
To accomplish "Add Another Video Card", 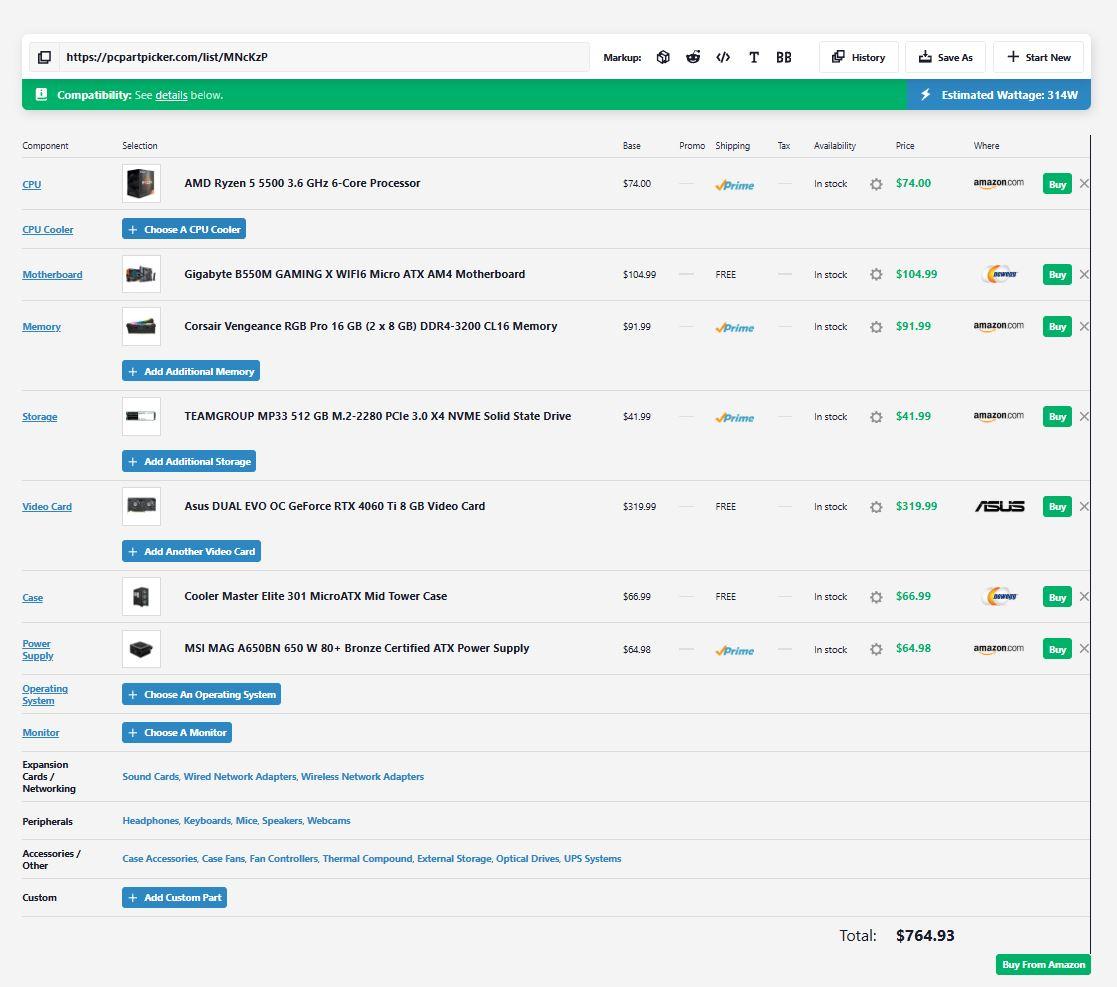I will 192,551.
